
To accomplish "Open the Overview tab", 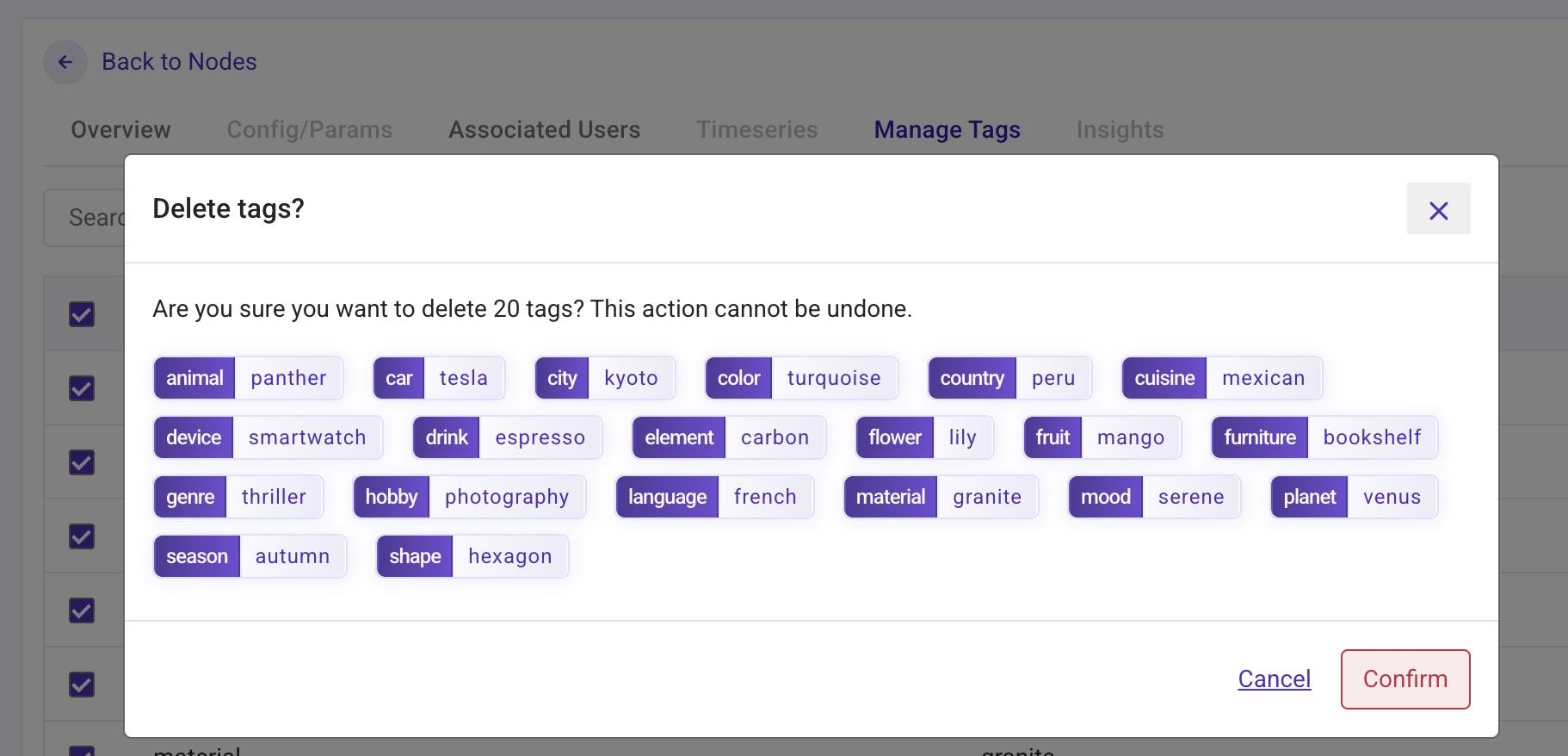I will tap(120, 130).
